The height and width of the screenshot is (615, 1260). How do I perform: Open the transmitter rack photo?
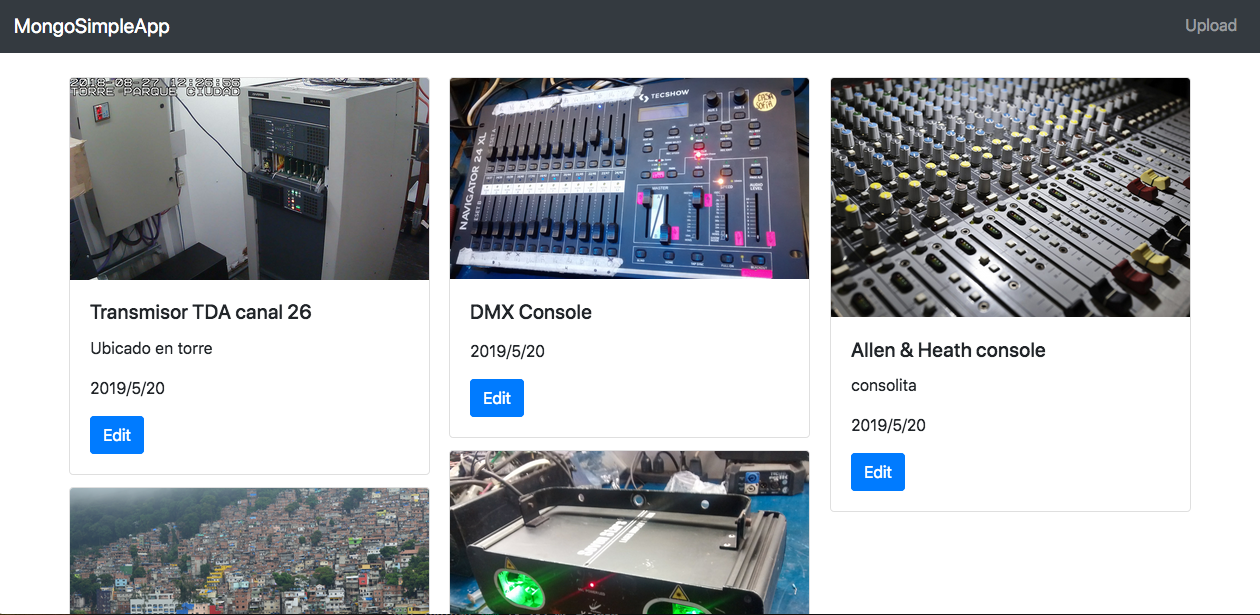pos(249,180)
